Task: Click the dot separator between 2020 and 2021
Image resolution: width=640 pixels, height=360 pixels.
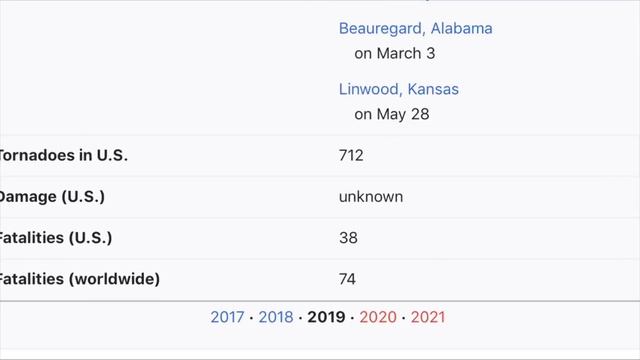Action: (x=404, y=318)
